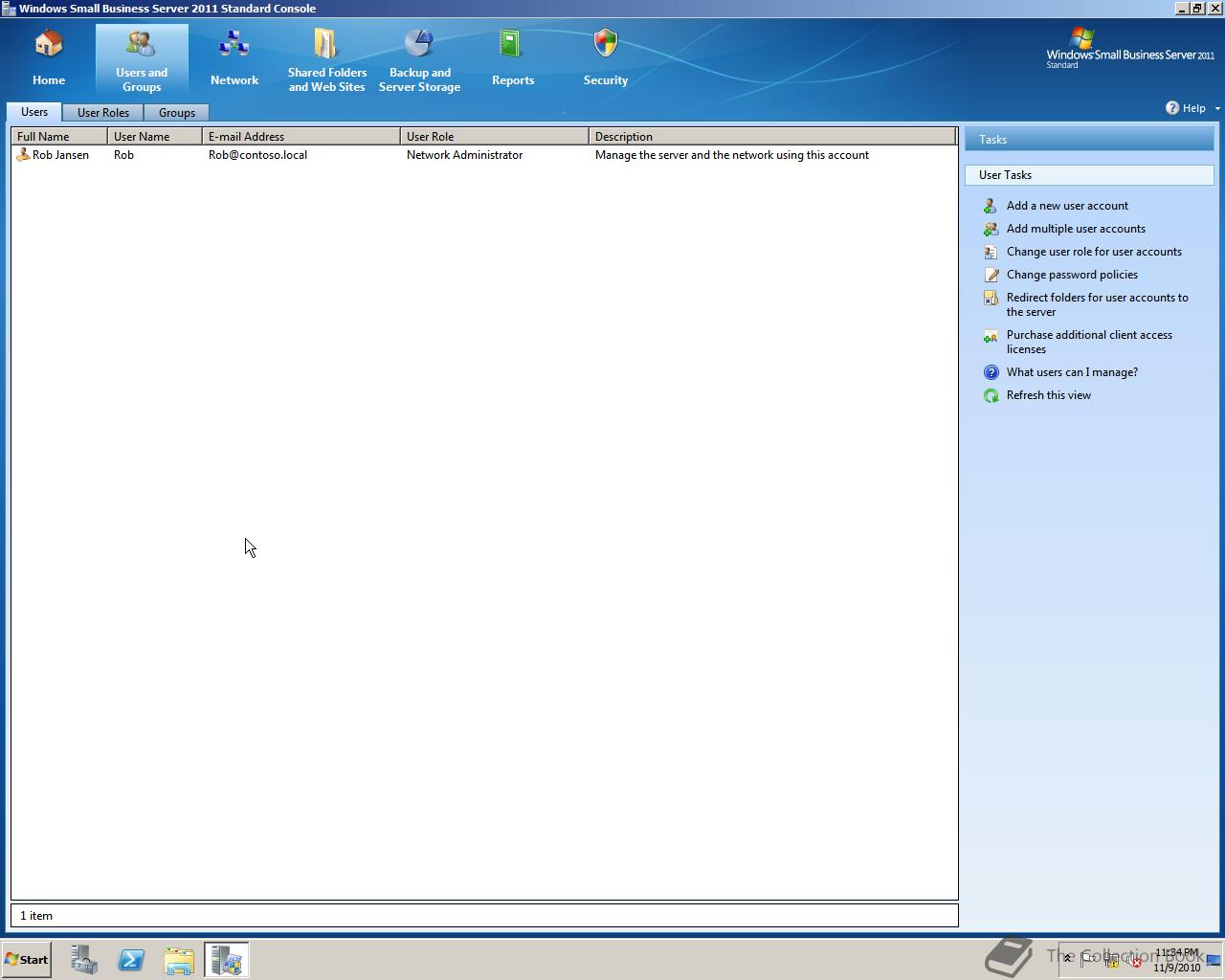Click the Change password policies pencil icon
Screen dimensions: 1225x980
click(991, 275)
